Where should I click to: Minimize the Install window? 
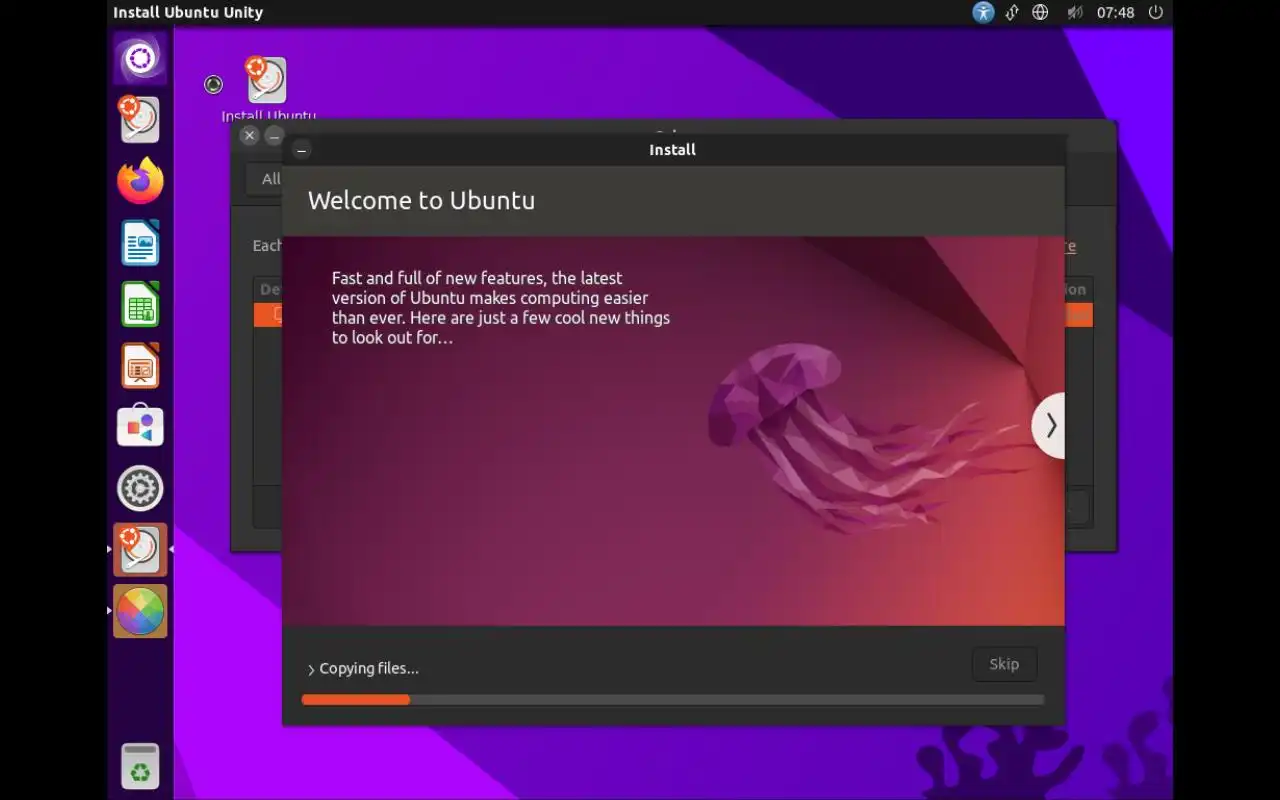(301, 150)
